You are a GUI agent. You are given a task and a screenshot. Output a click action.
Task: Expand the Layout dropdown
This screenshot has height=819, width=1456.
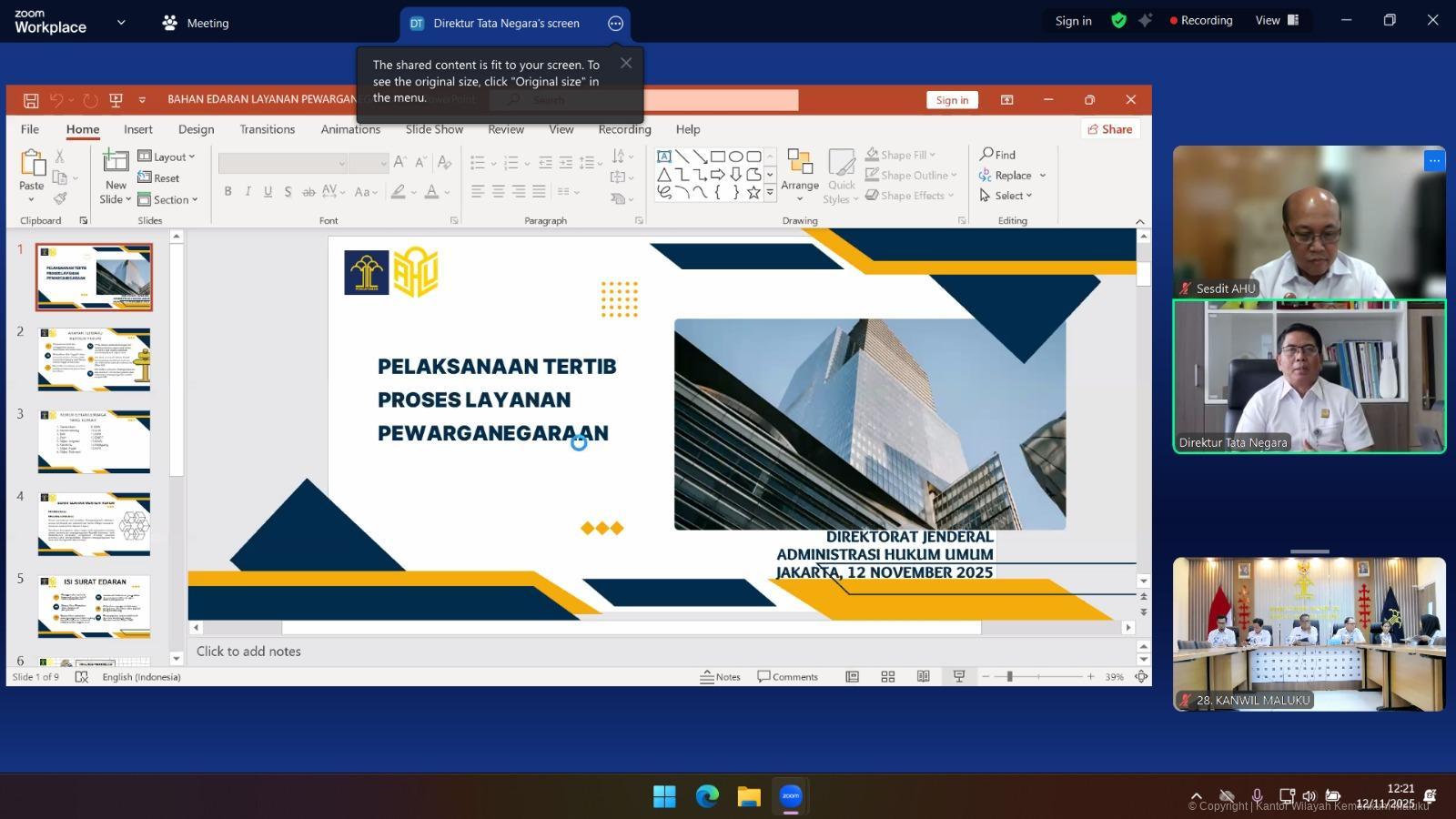(167, 157)
